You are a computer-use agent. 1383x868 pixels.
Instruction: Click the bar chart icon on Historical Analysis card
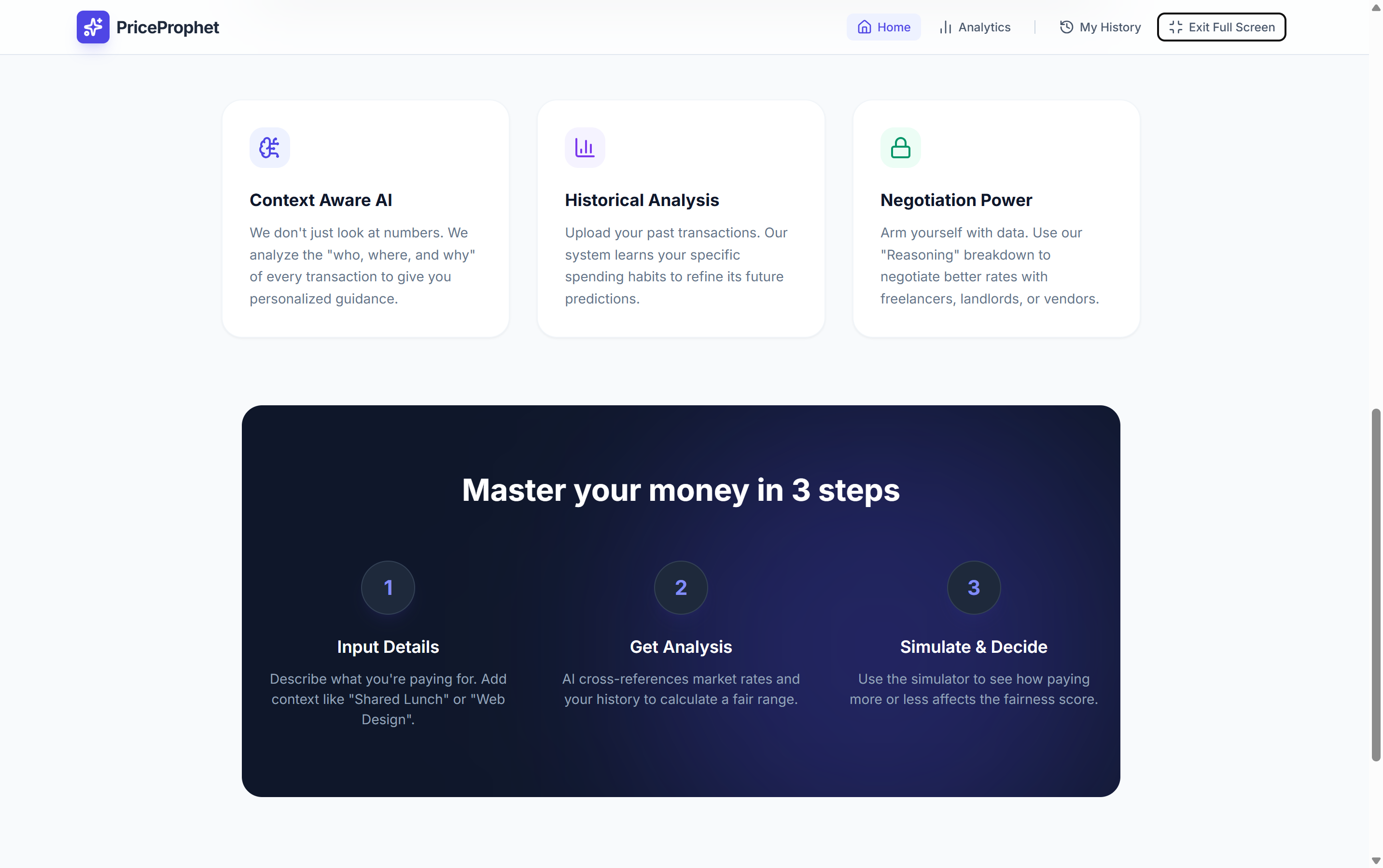click(x=585, y=148)
